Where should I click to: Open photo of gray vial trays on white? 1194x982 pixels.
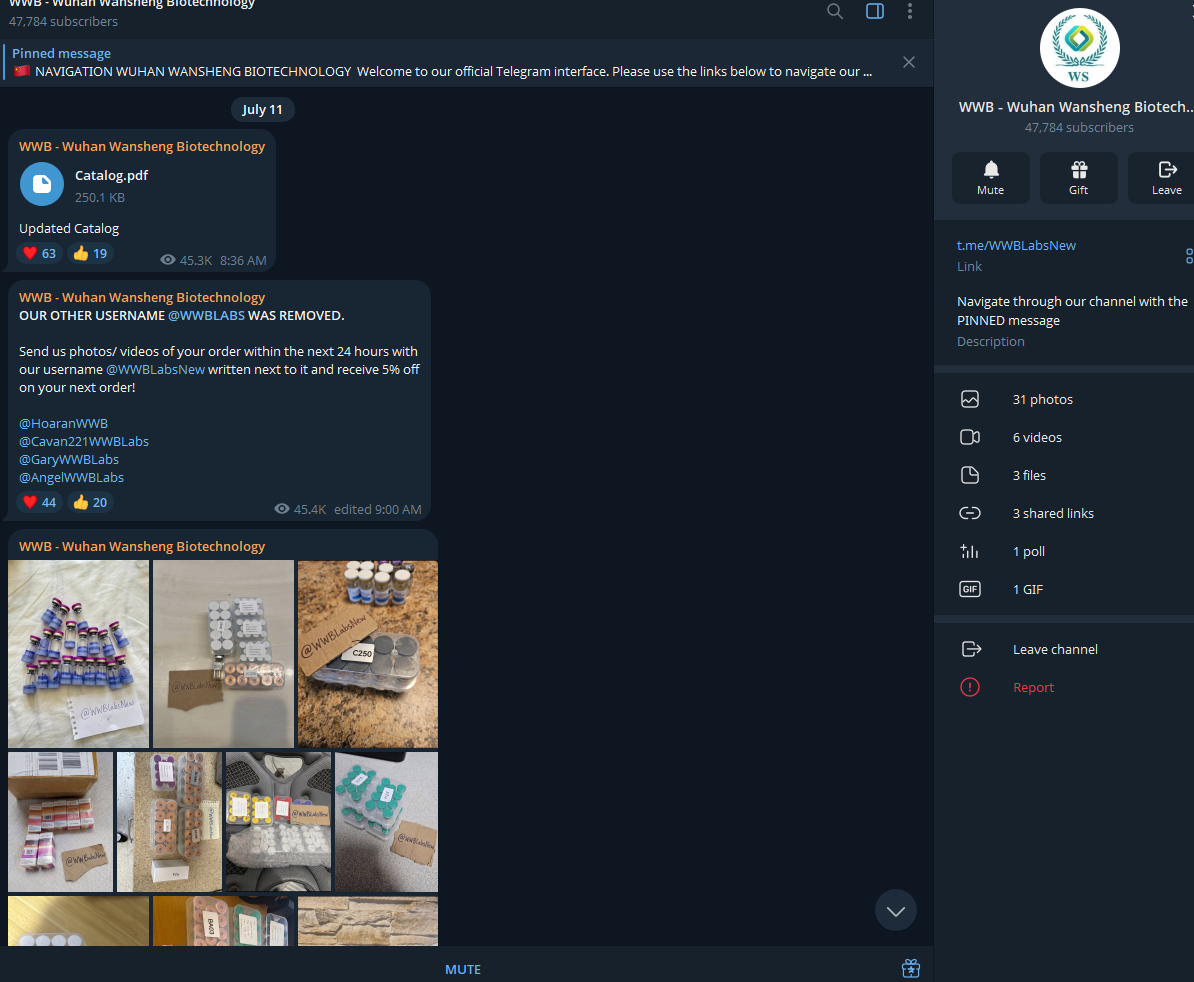pos(223,654)
